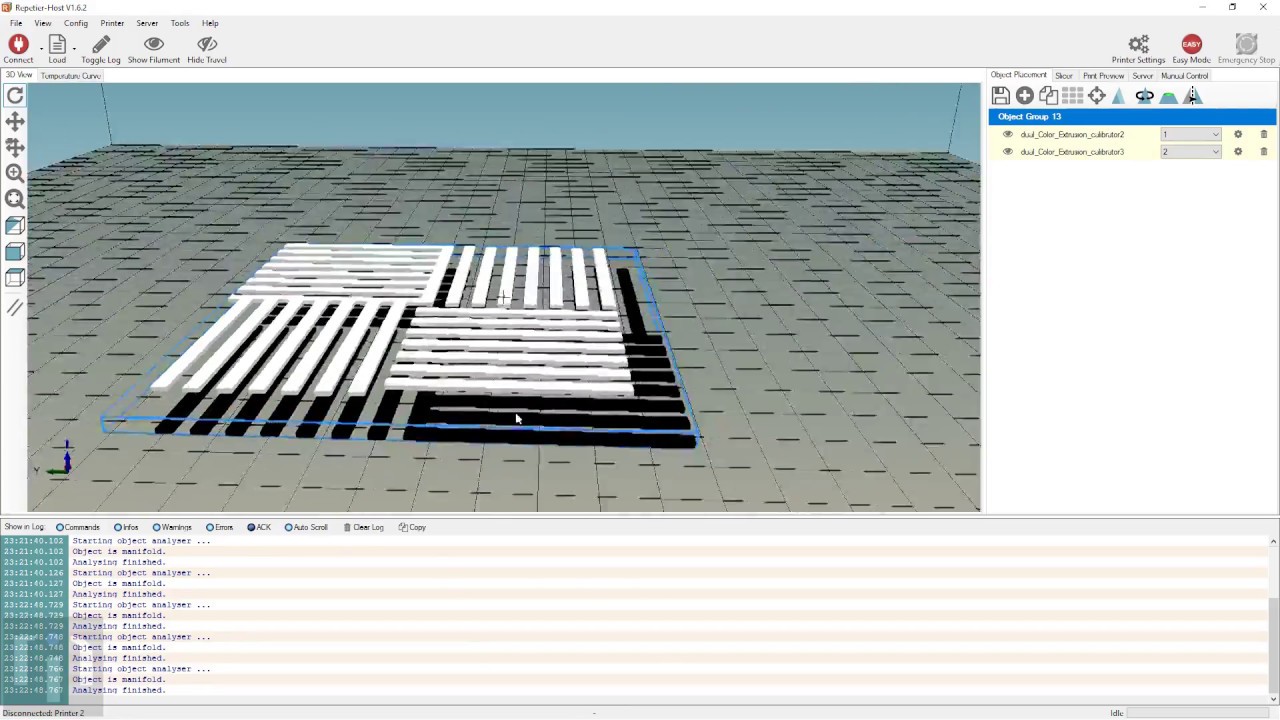Open the Printer menu
1280x720 pixels.
(112, 23)
